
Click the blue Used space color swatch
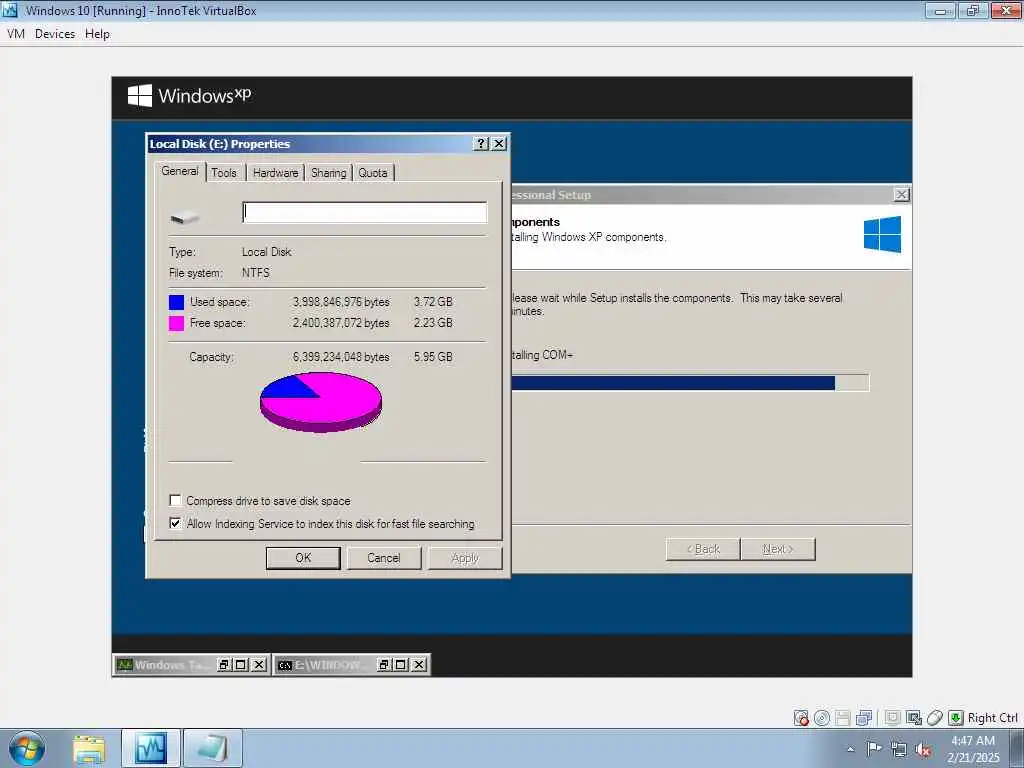176,302
